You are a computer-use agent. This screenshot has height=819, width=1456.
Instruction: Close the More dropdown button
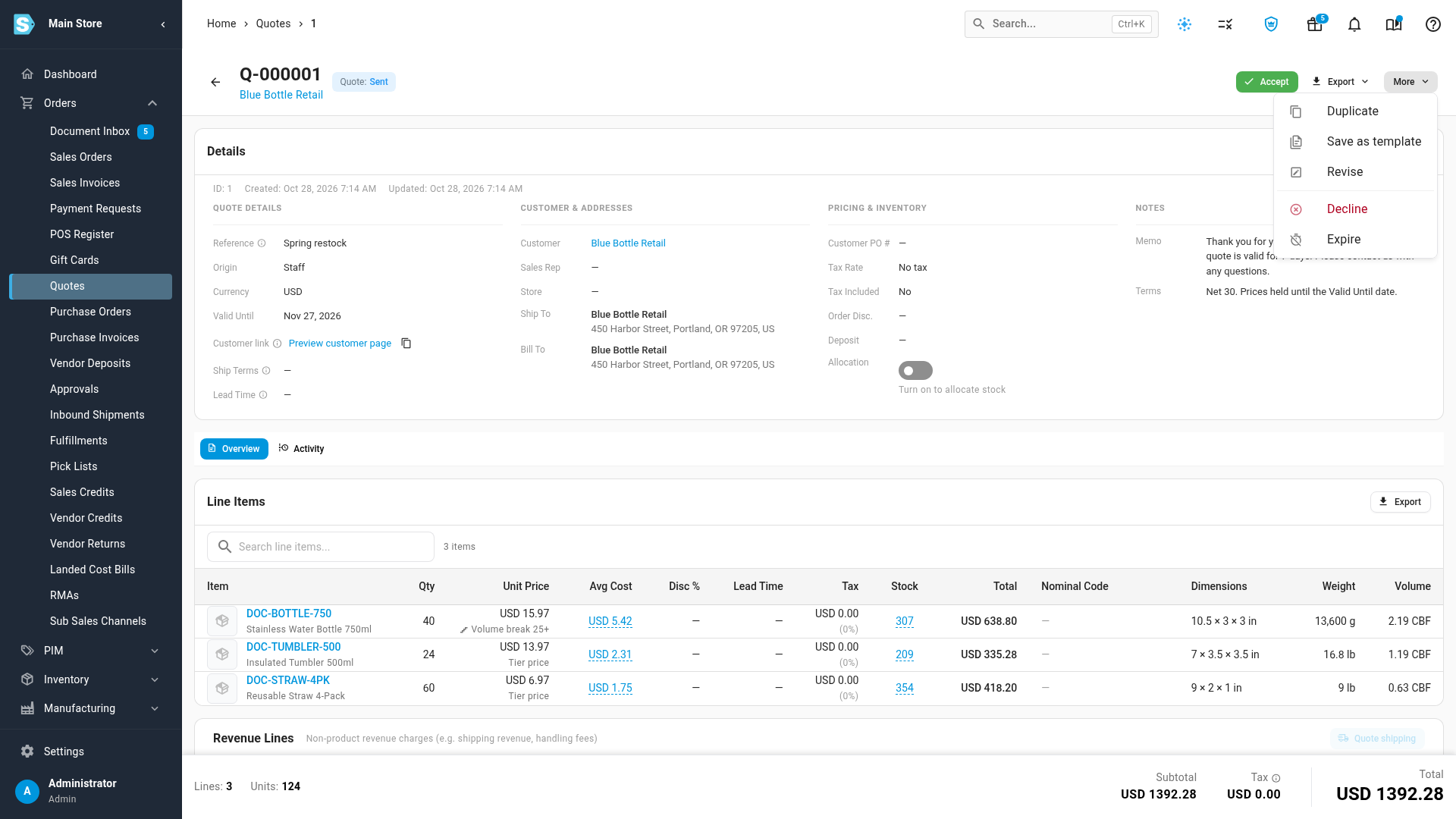point(1410,82)
